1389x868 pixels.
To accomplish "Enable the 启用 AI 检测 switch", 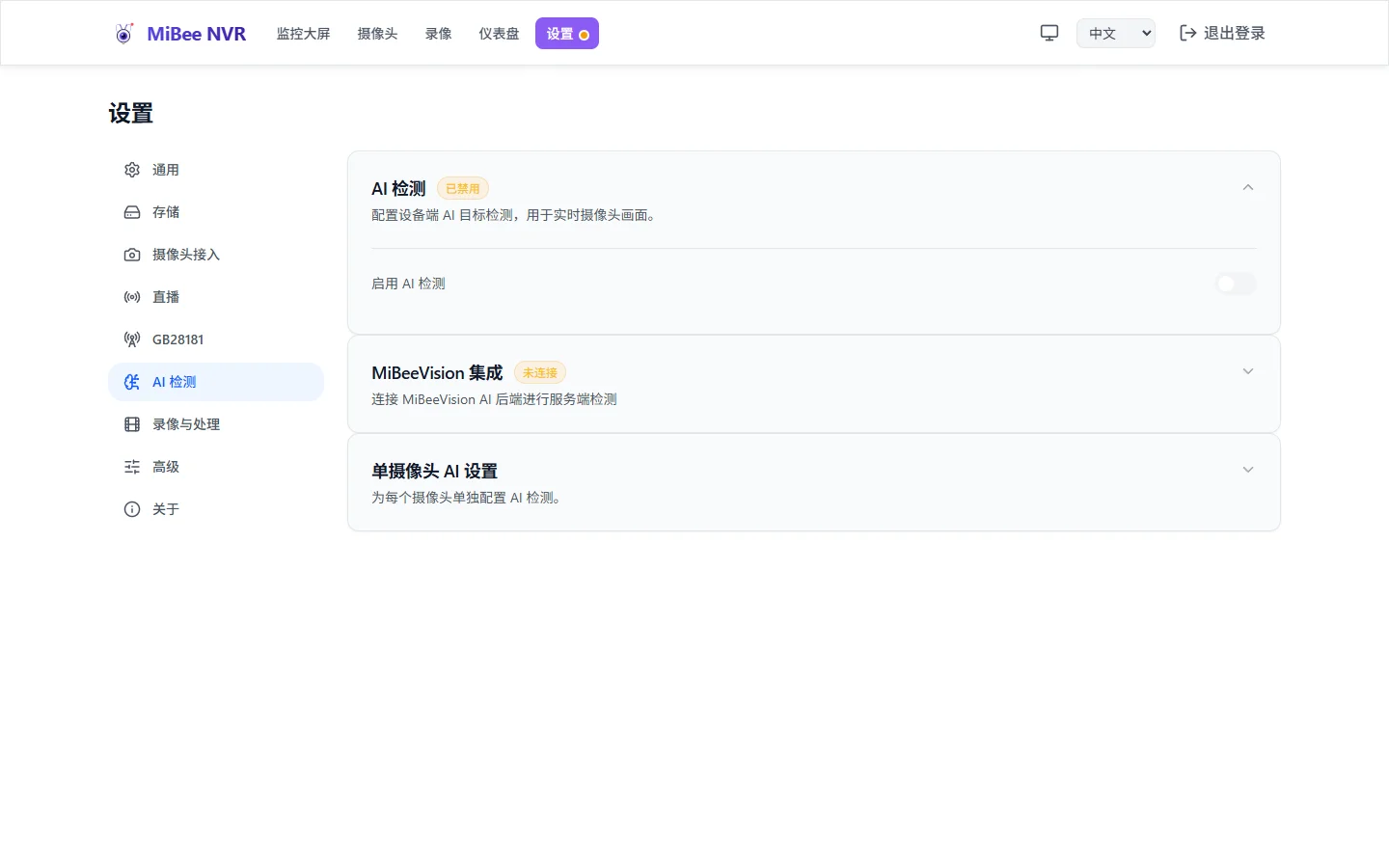I will click(x=1236, y=284).
